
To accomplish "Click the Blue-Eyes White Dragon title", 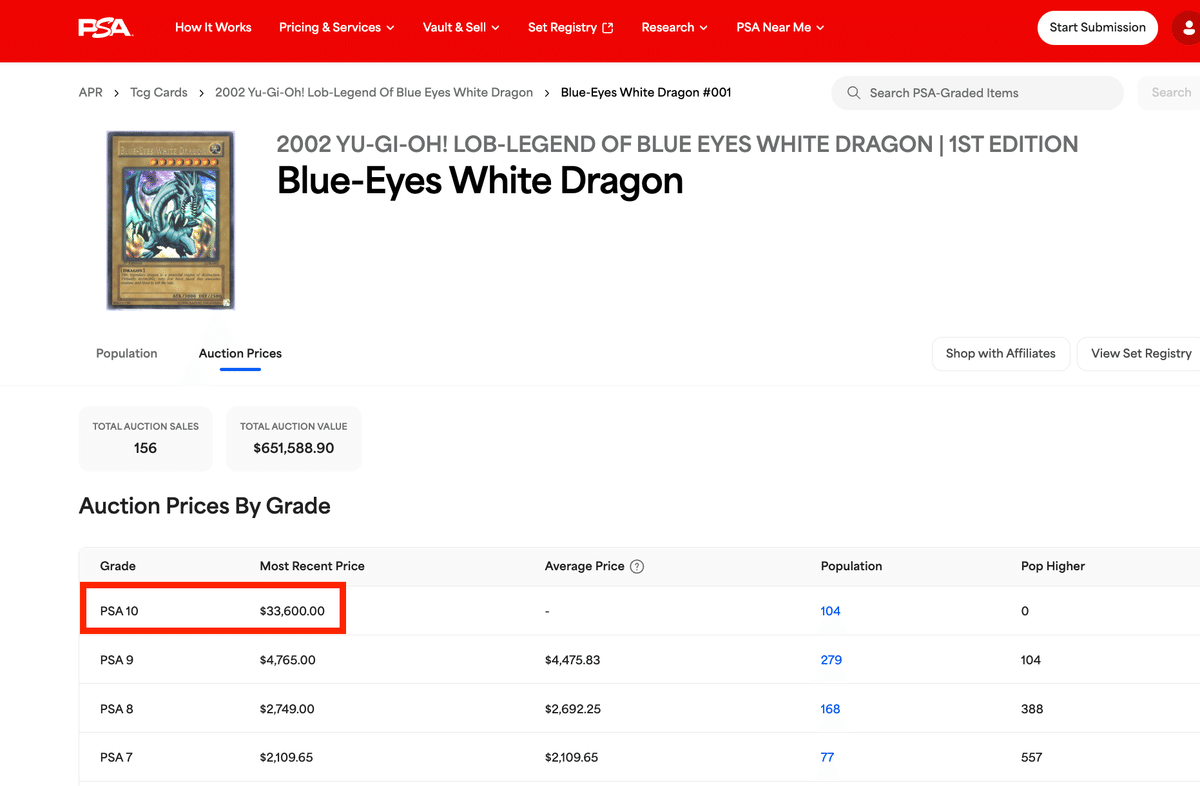I will coord(480,181).
